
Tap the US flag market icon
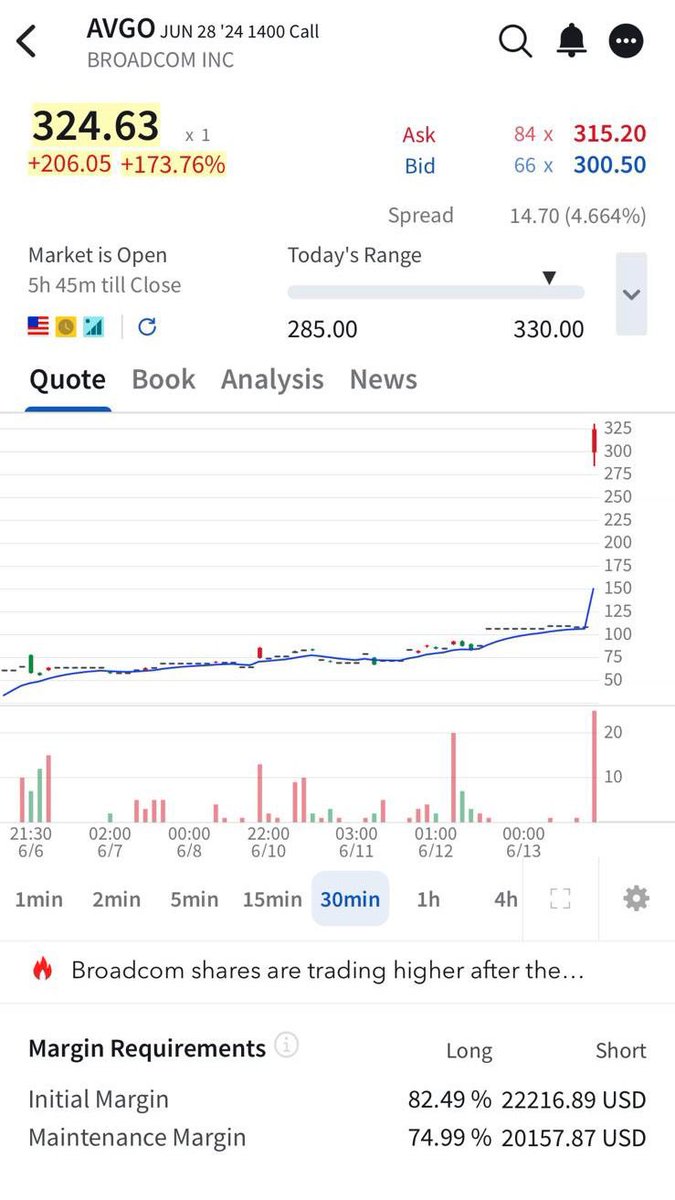[x=38, y=326]
